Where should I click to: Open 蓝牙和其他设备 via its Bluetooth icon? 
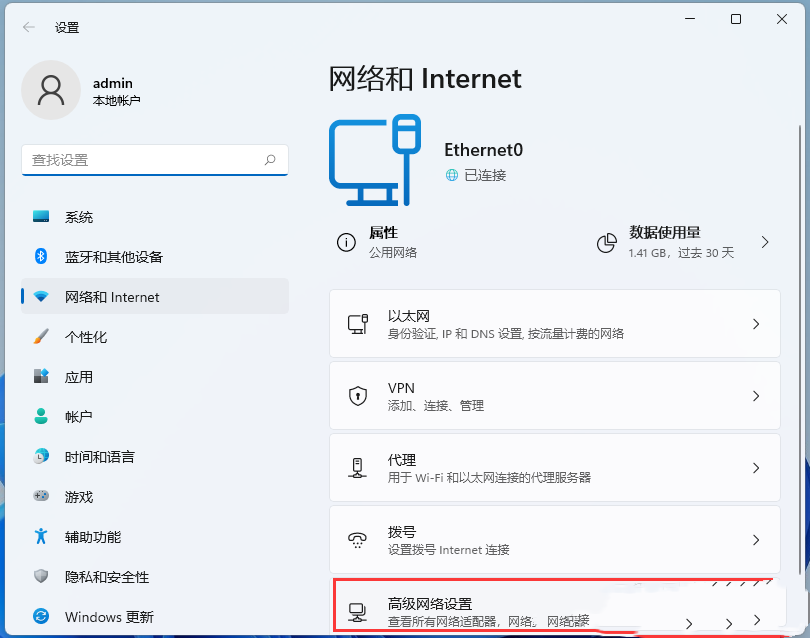tap(40, 257)
